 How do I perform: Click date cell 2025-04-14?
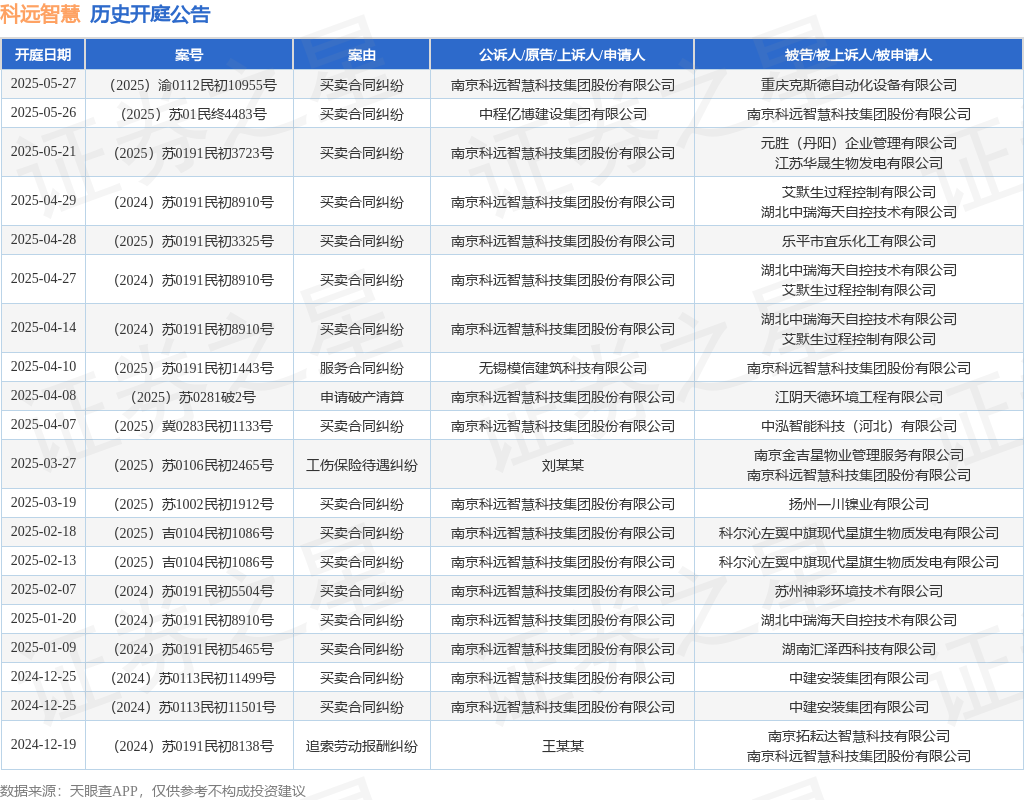43,328
